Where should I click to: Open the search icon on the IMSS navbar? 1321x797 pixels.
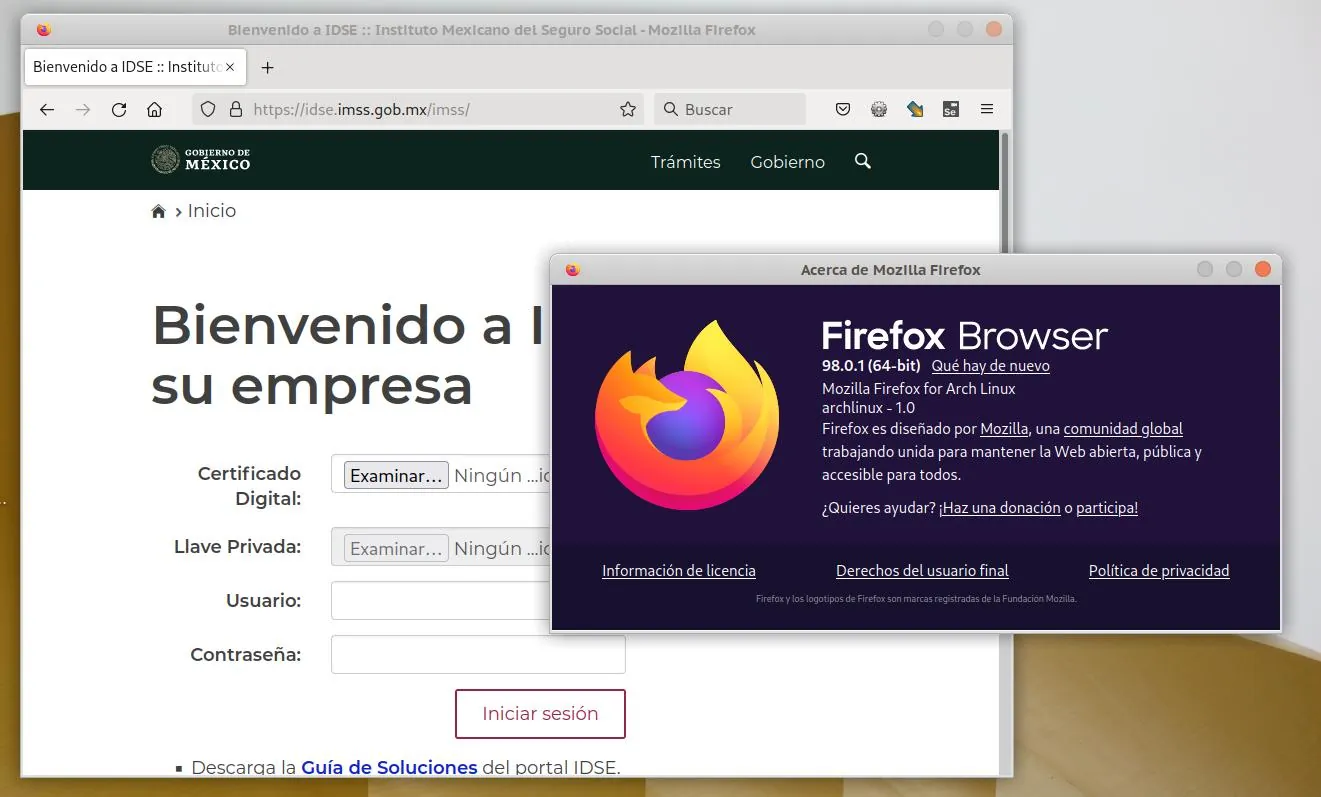click(x=862, y=161)
